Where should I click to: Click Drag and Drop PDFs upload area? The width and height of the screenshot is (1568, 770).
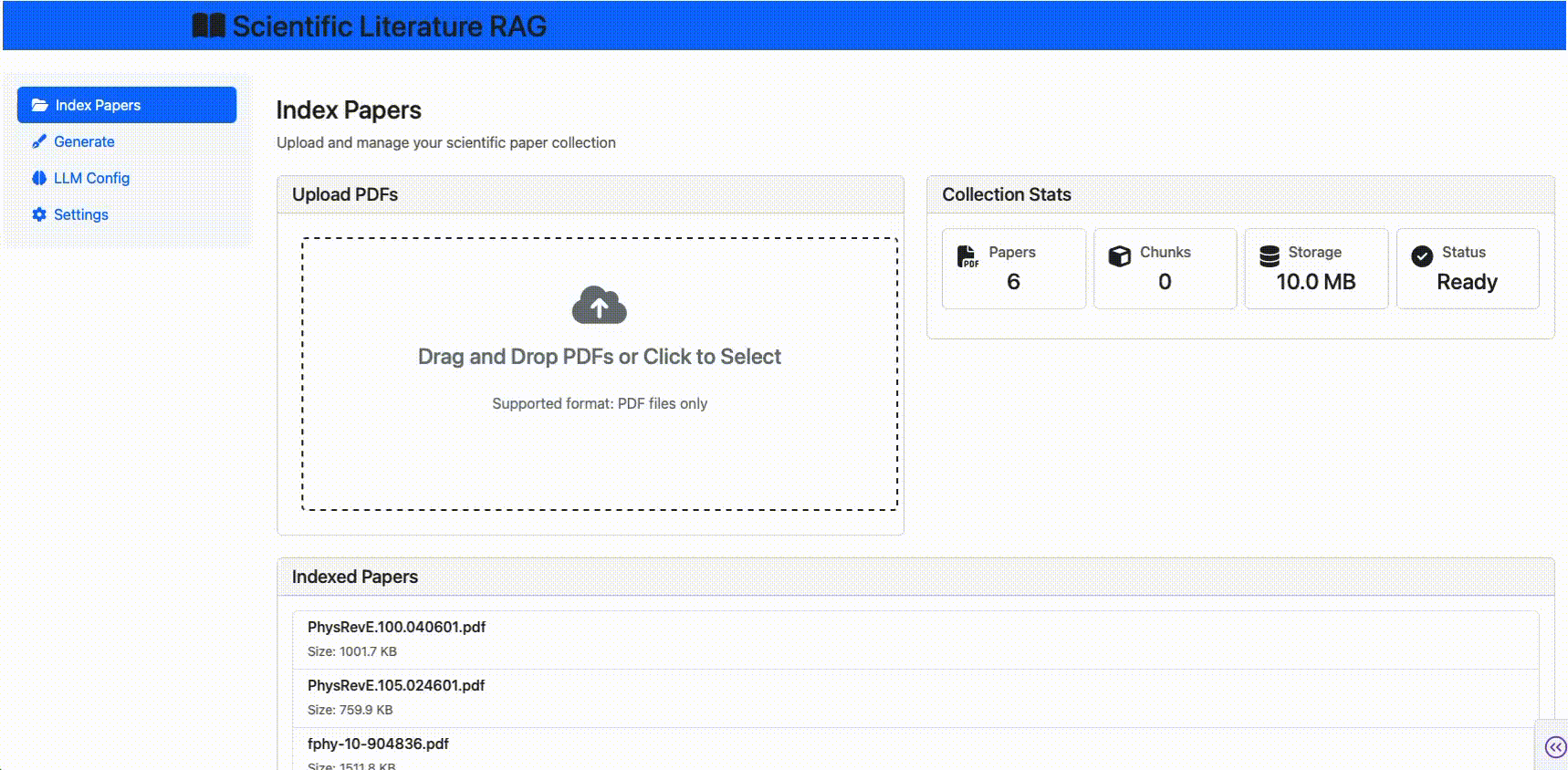pos(599,374)
